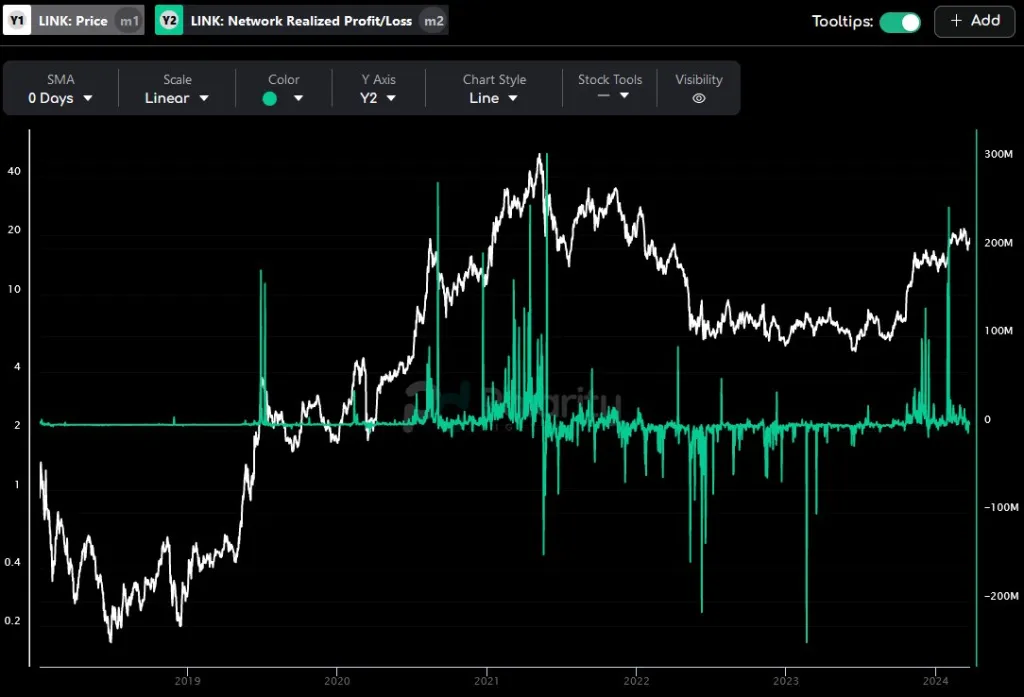
Task: Select the LINK: Network Realized Profit/Loss tab
Action: click(301, 21)
